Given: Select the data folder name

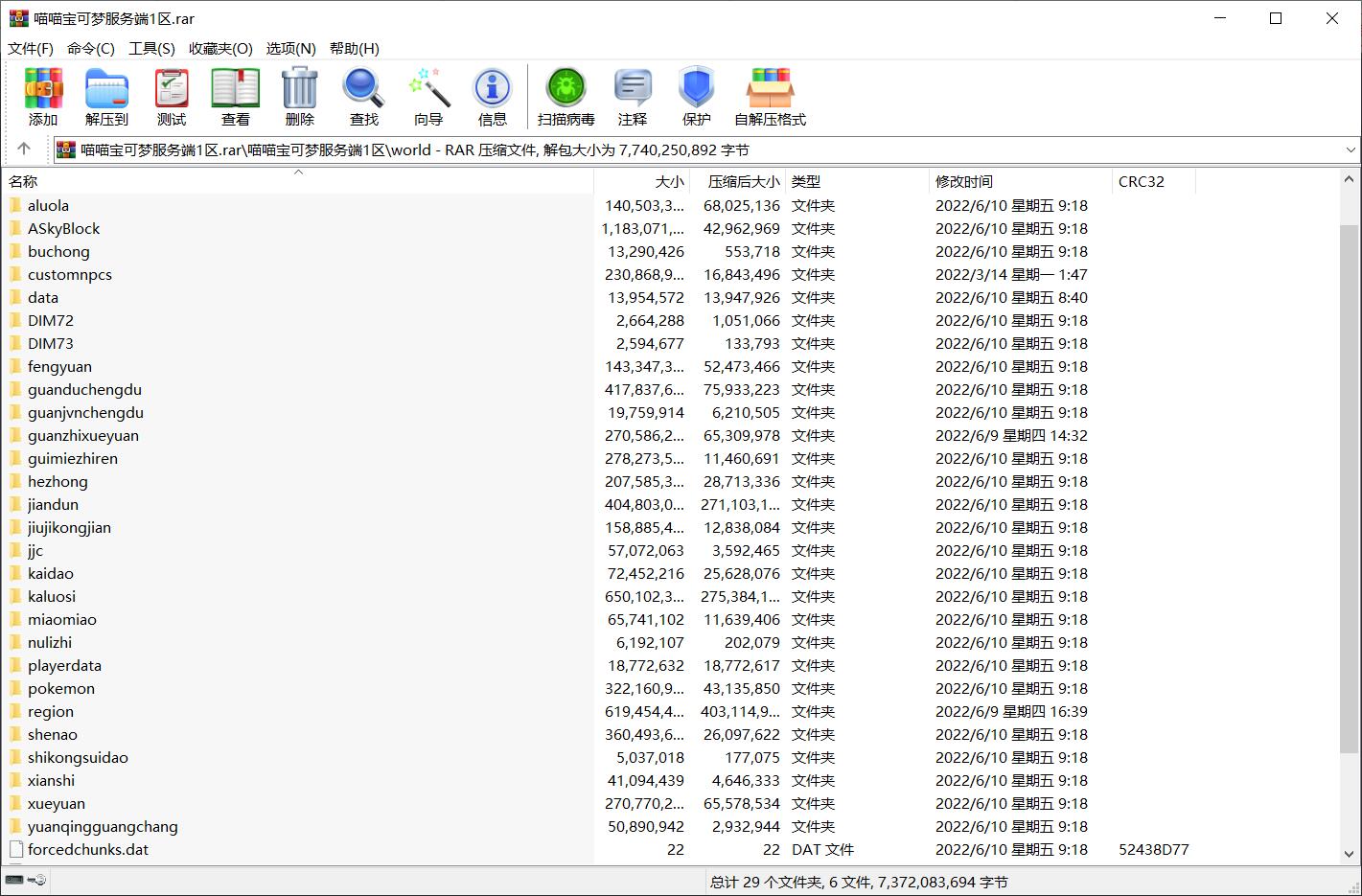Looking at the screenshot, I should pos(43,297).
